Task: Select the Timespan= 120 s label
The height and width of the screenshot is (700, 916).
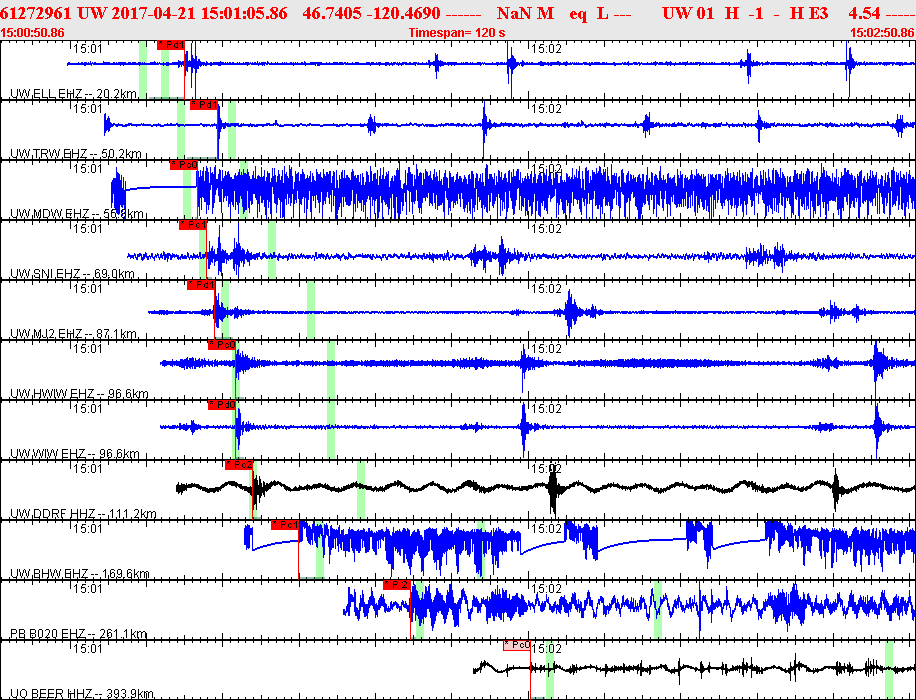Action: 457,33
